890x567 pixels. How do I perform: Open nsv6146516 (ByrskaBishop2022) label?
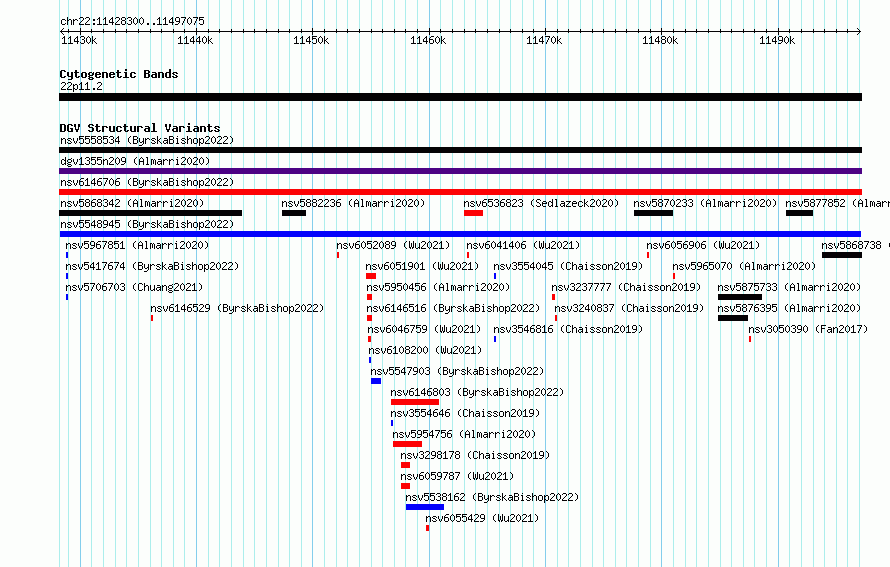453,308
